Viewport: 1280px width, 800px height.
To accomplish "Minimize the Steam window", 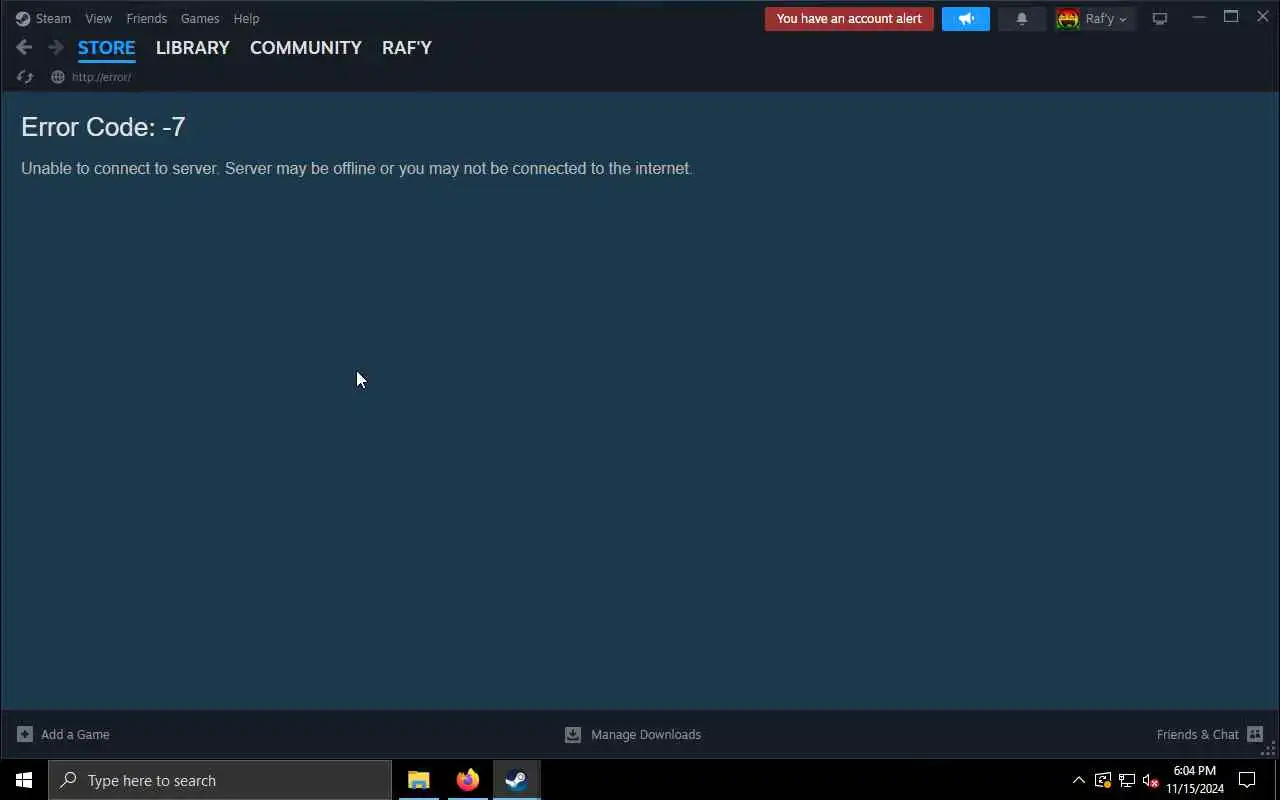I will click(1199, 17).
